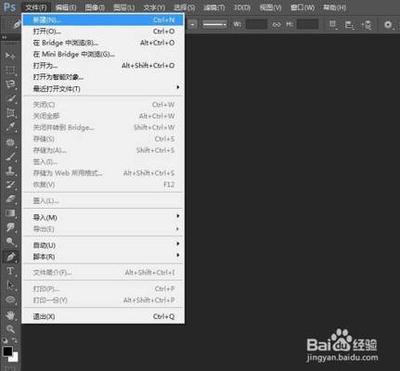The height and width of the screenshot is (371, 400).
Task: Click the foreground color swatch
Action: point(7,351)
